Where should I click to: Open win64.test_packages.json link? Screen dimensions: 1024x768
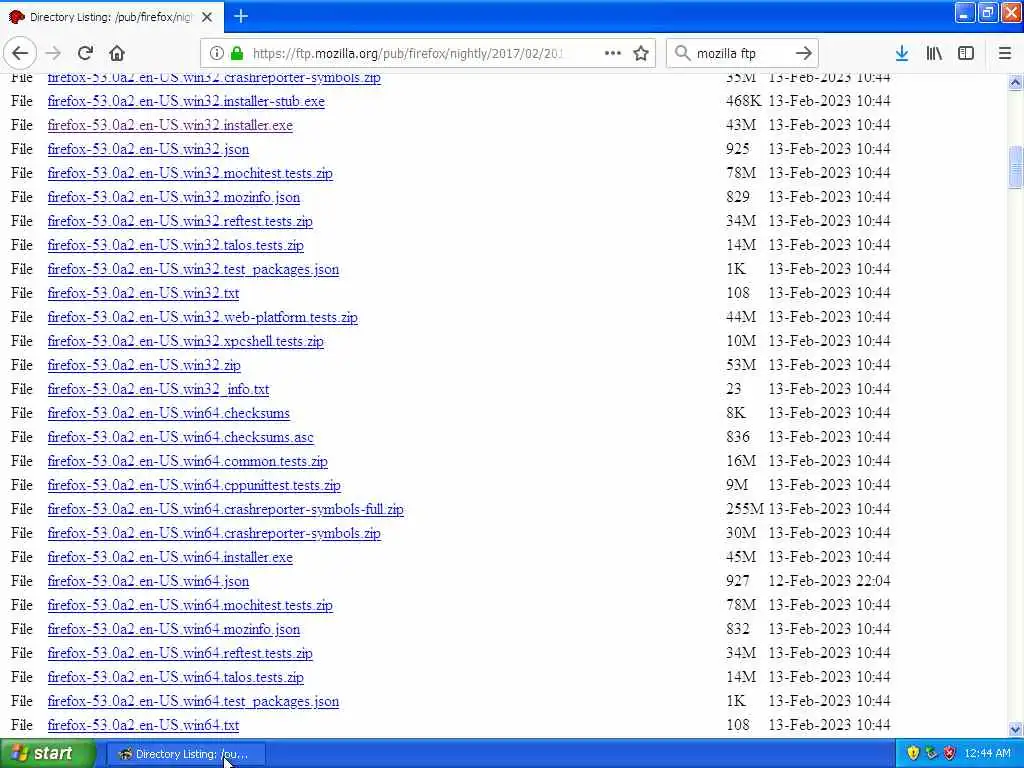pos(193,701)
